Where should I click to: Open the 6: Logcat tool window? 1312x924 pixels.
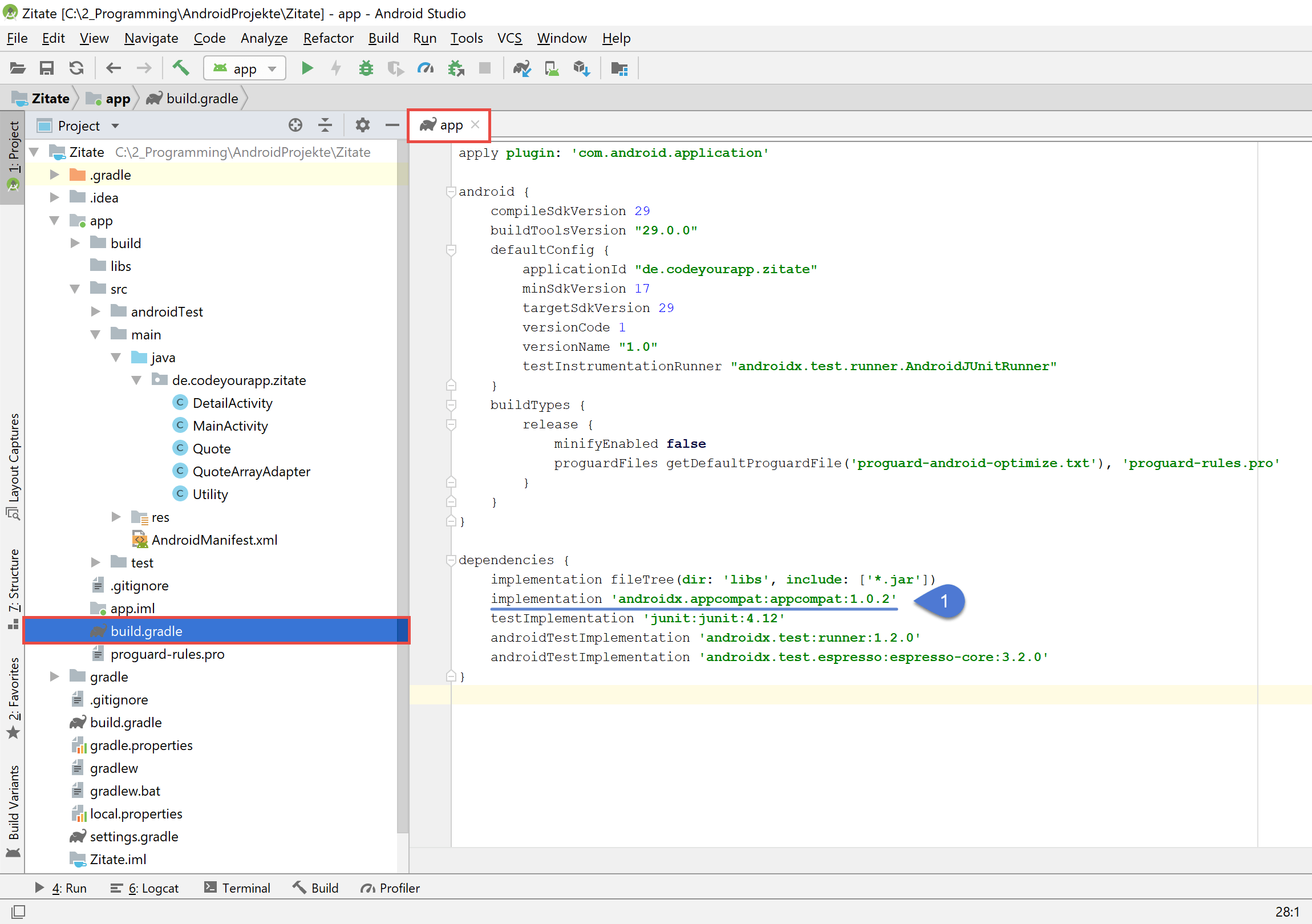pos(144,888)
